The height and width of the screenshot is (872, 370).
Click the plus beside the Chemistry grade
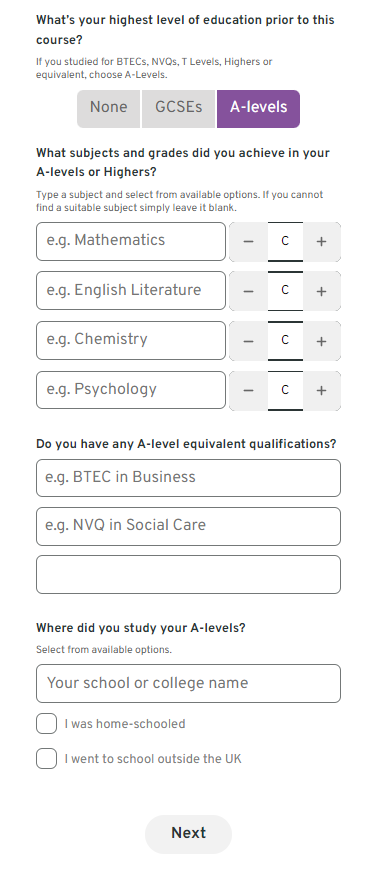tap(322, 341)
